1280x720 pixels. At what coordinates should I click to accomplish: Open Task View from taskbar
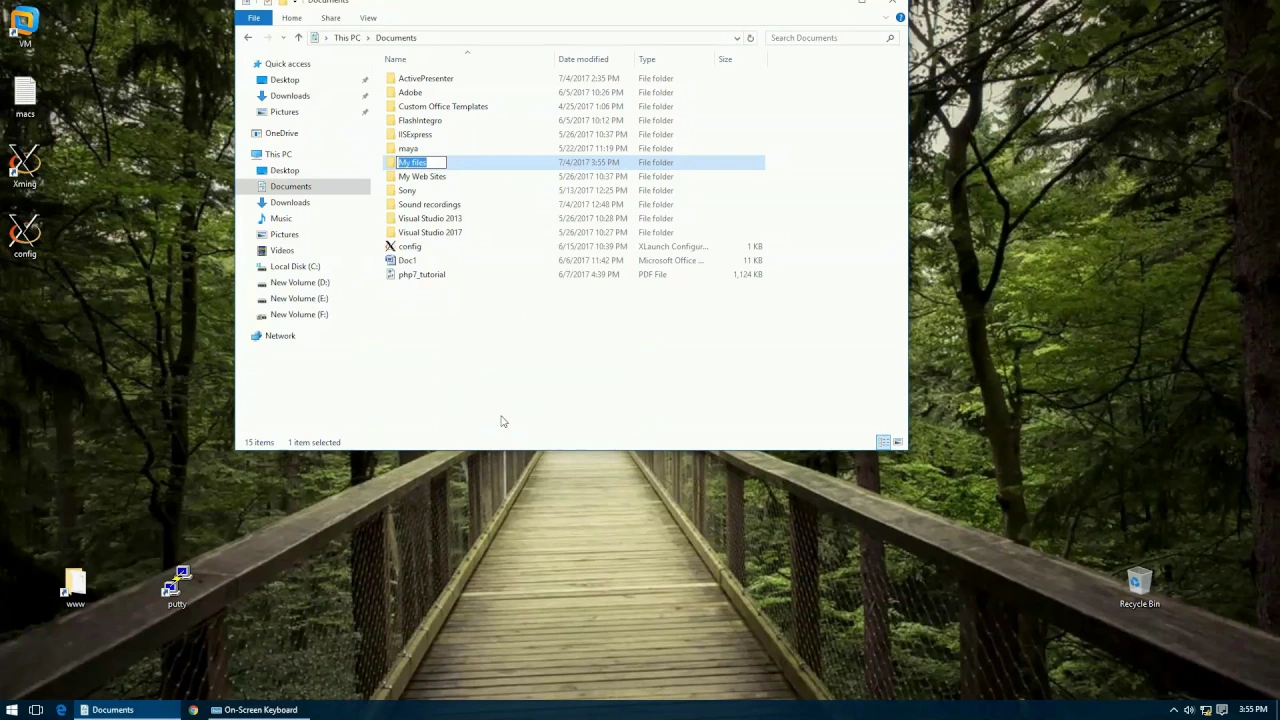pos(36,710)
